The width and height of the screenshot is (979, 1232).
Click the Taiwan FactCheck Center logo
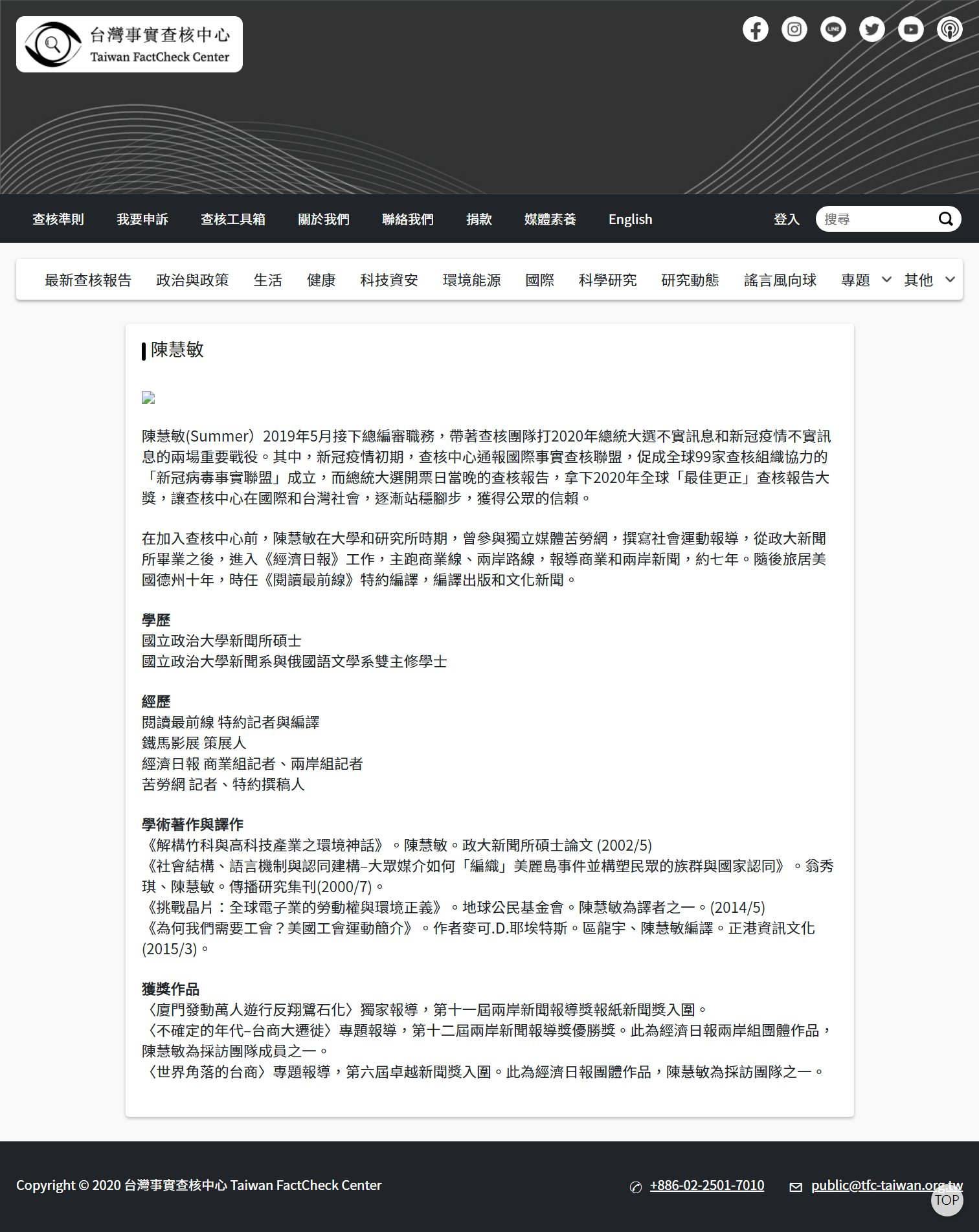coord(129,44)
